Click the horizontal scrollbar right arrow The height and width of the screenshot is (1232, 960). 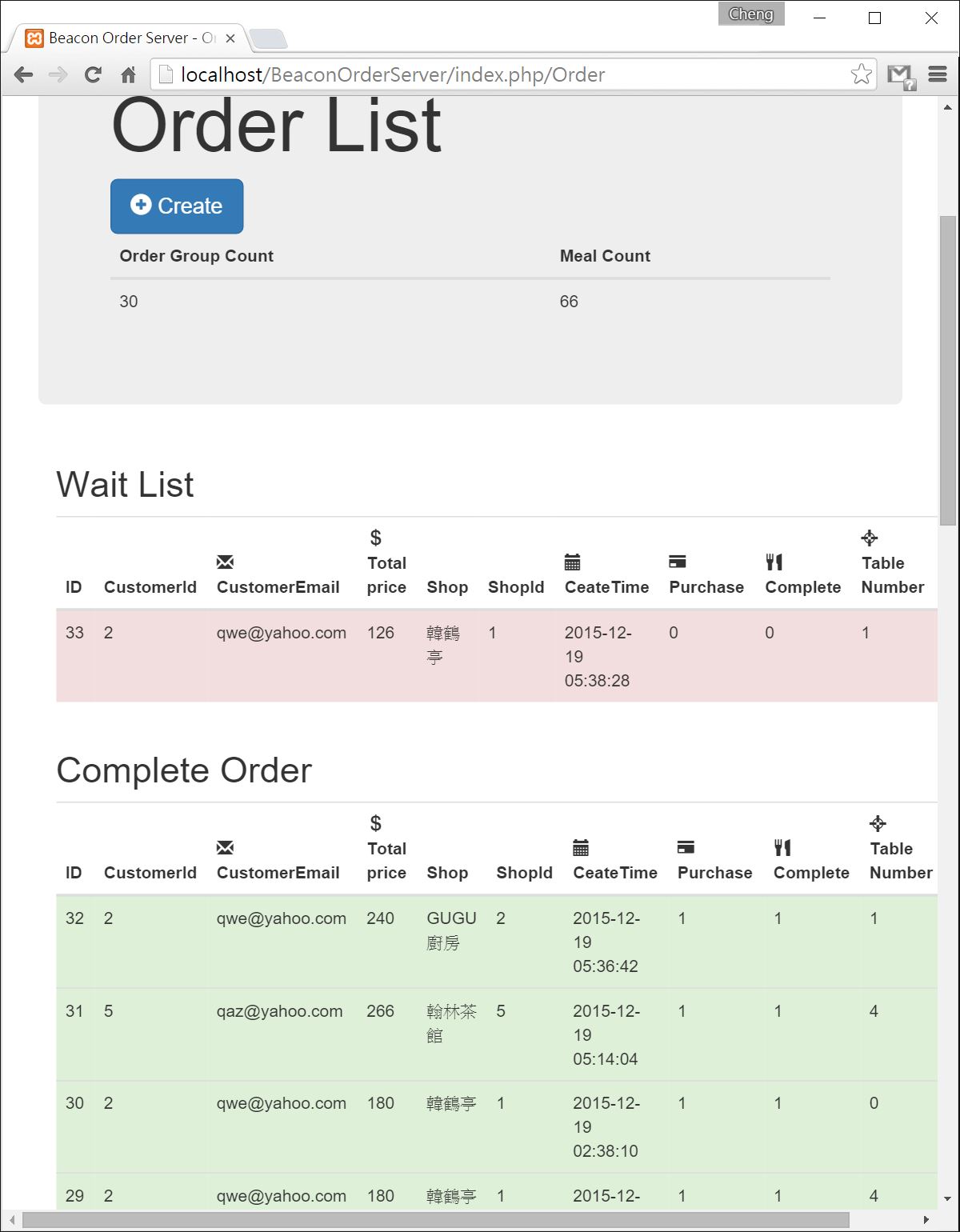926,1220
